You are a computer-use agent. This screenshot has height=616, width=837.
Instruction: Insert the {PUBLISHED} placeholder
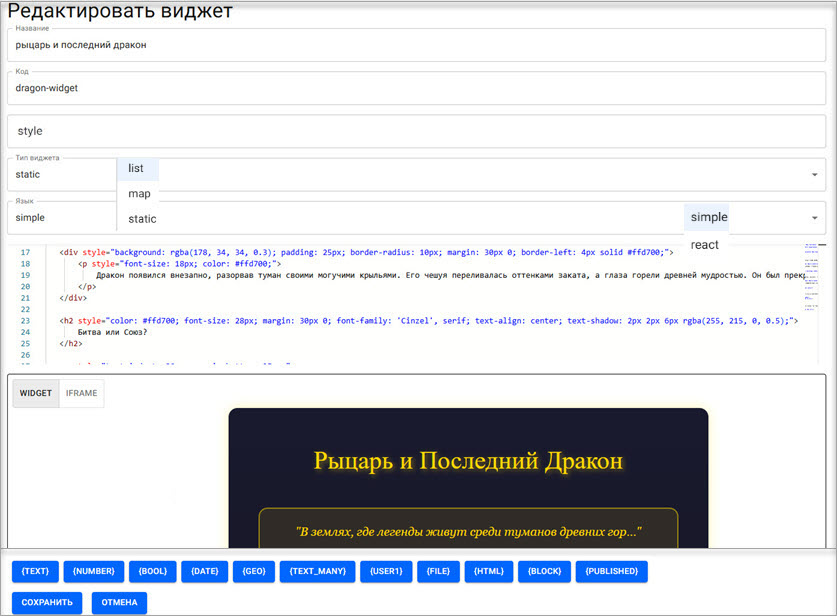(x=612, y=571)
